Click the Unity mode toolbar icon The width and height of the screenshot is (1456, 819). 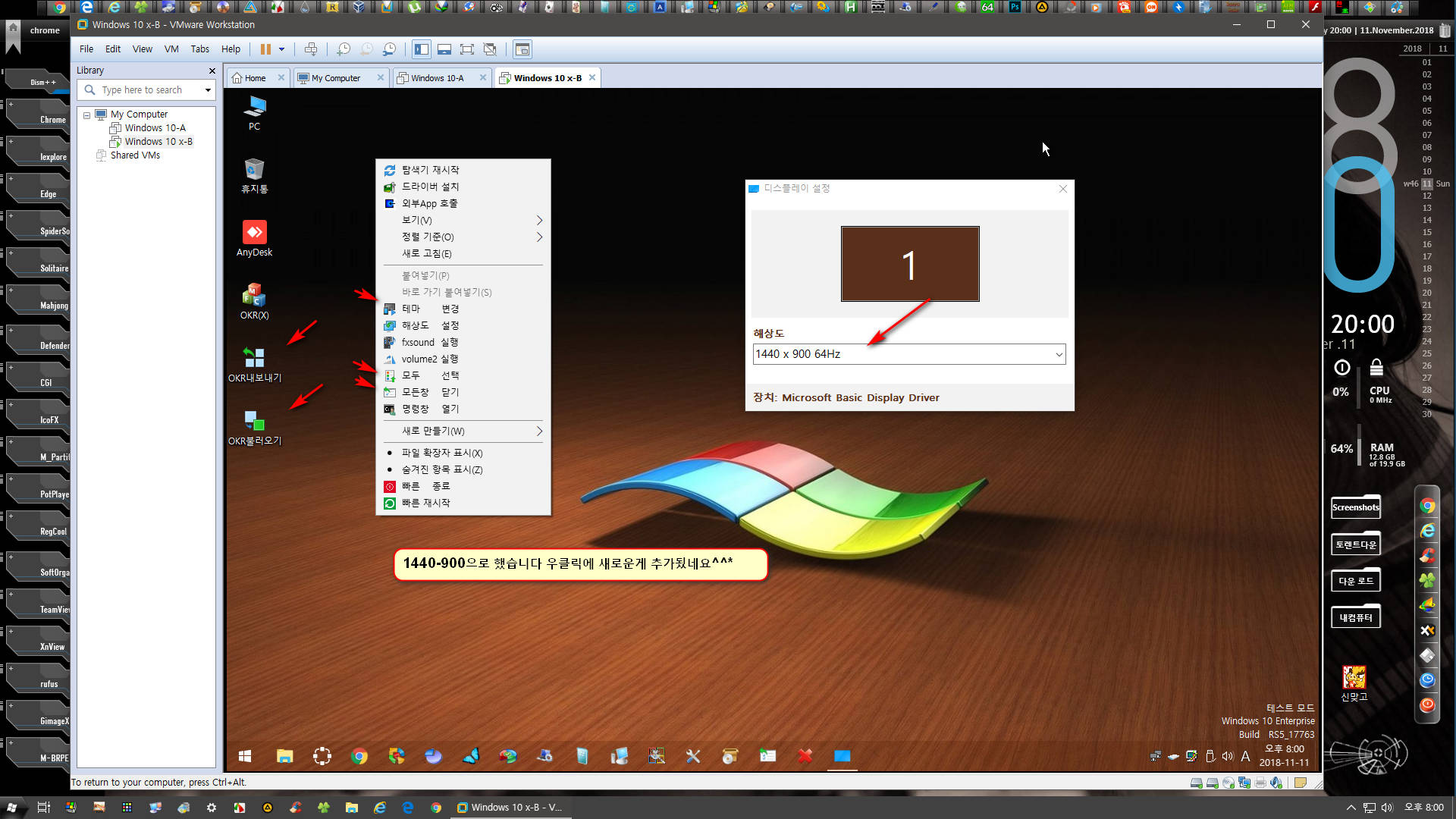coord(490,49)
